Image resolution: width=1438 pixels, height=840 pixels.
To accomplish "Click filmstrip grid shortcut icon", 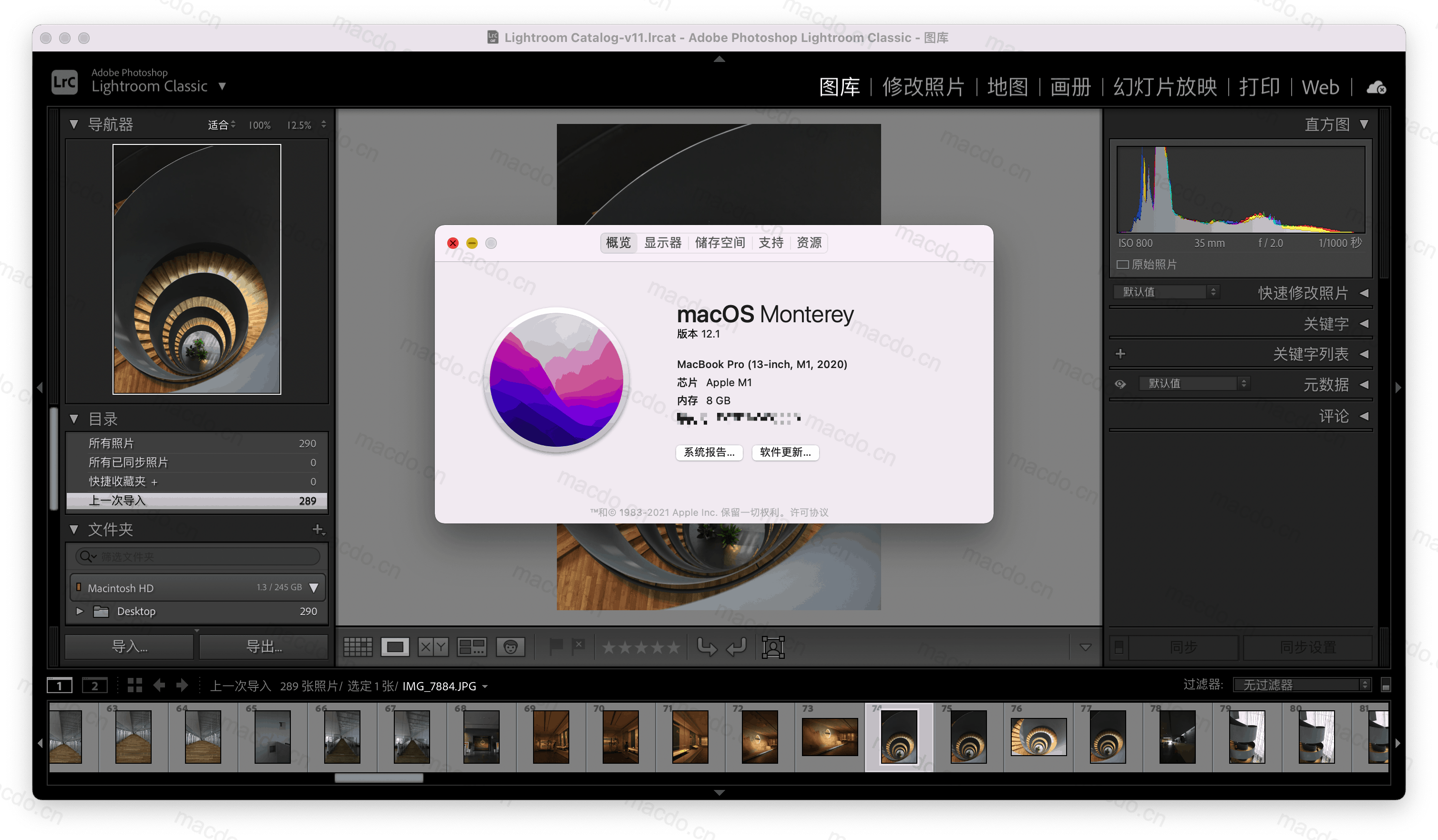I will pyautogui.click(x=134, y=686).
